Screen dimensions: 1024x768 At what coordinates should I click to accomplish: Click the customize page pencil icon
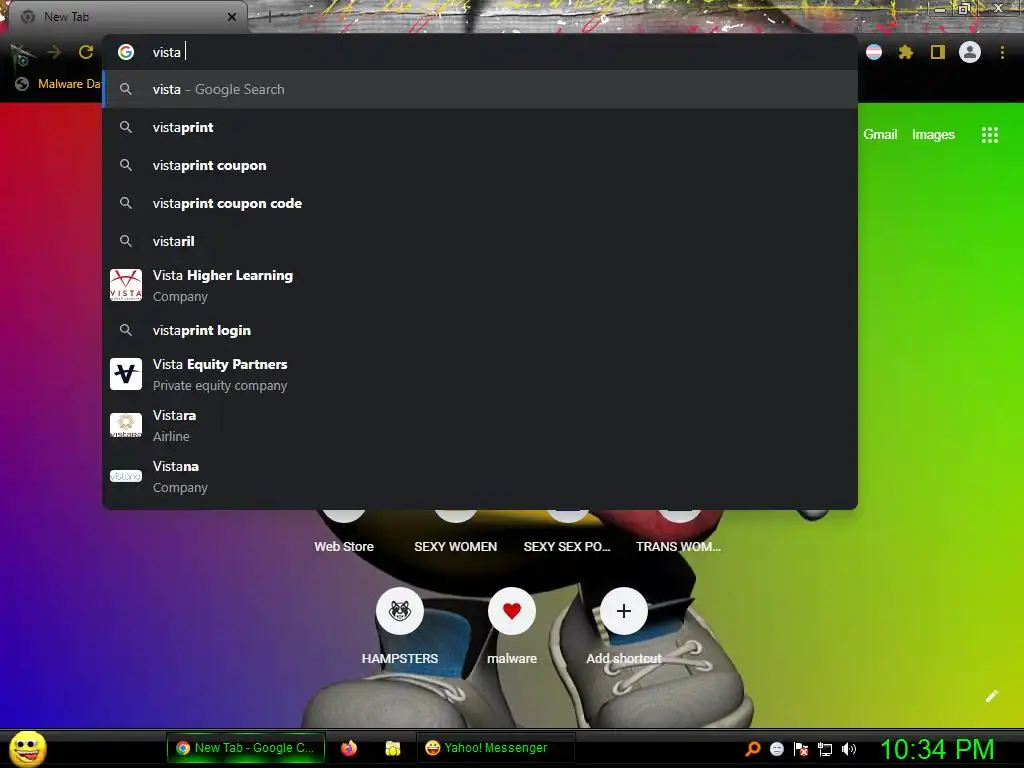click(991, 696)
